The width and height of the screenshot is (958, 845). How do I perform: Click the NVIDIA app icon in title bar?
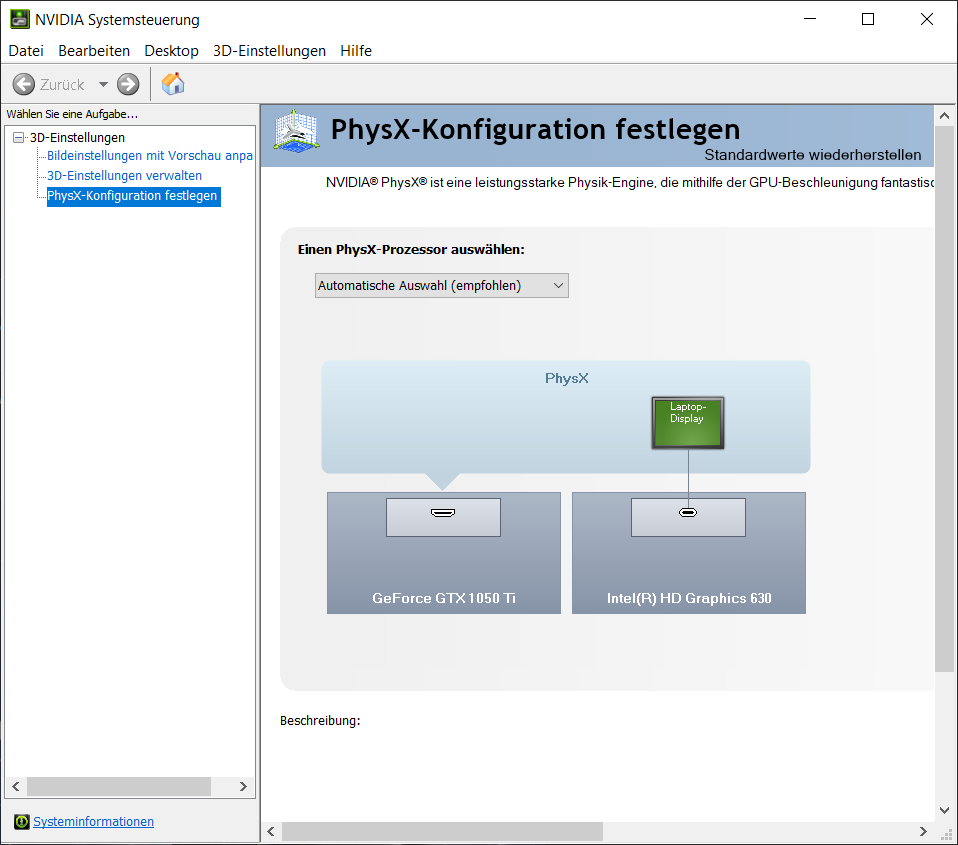click(x=20, y=20)
